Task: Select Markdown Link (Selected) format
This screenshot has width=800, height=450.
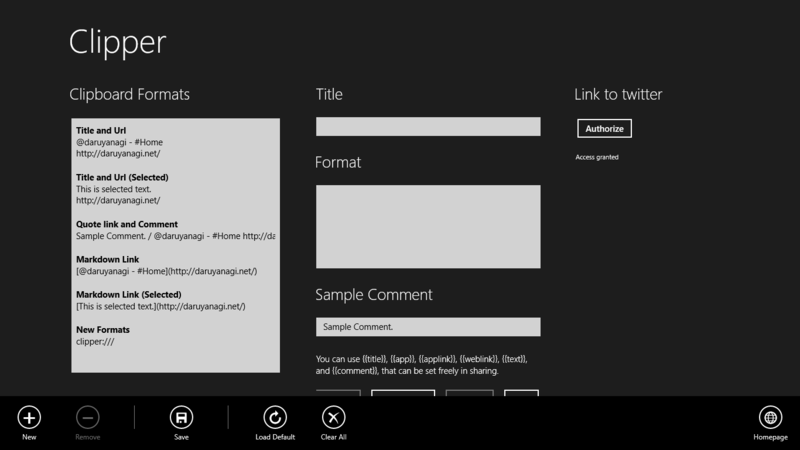Action: coord(176,301)
